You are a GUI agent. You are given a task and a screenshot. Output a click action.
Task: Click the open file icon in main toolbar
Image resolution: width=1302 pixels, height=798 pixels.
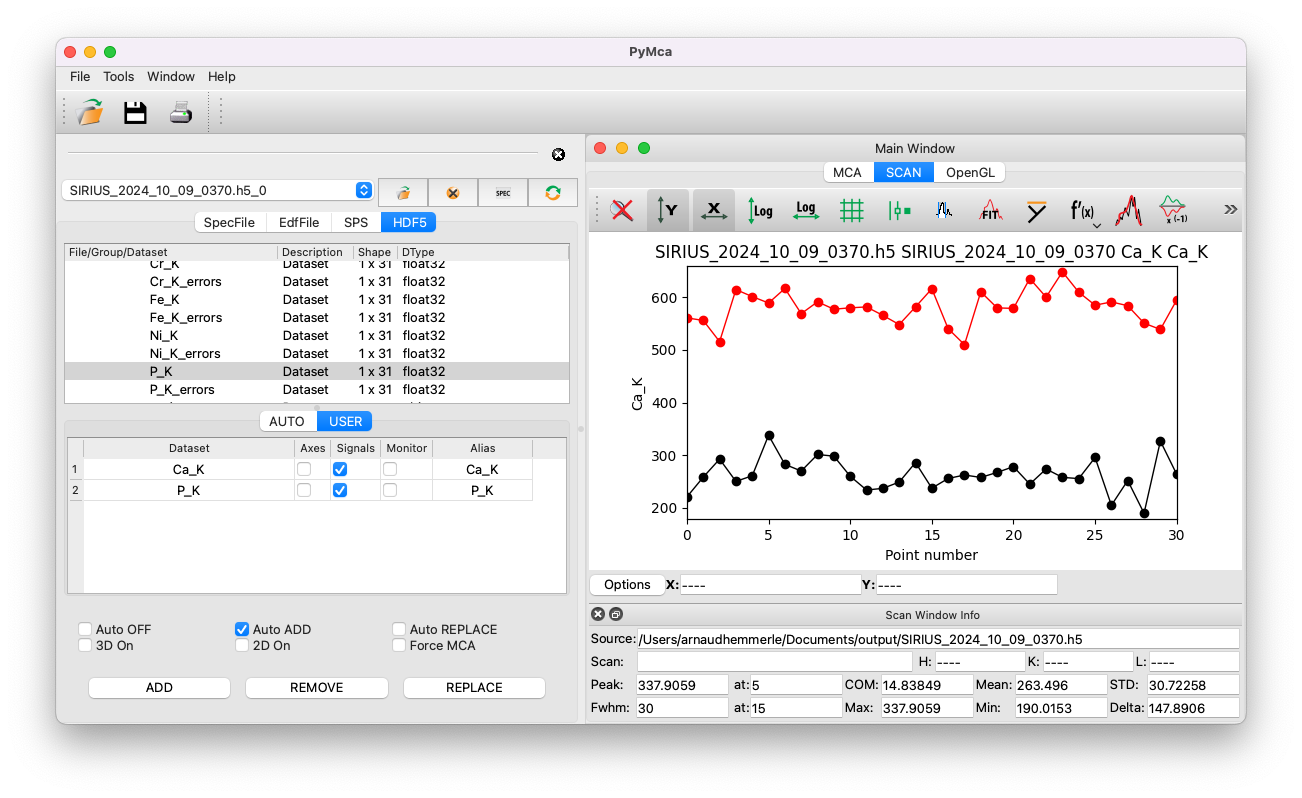point(91,112)
